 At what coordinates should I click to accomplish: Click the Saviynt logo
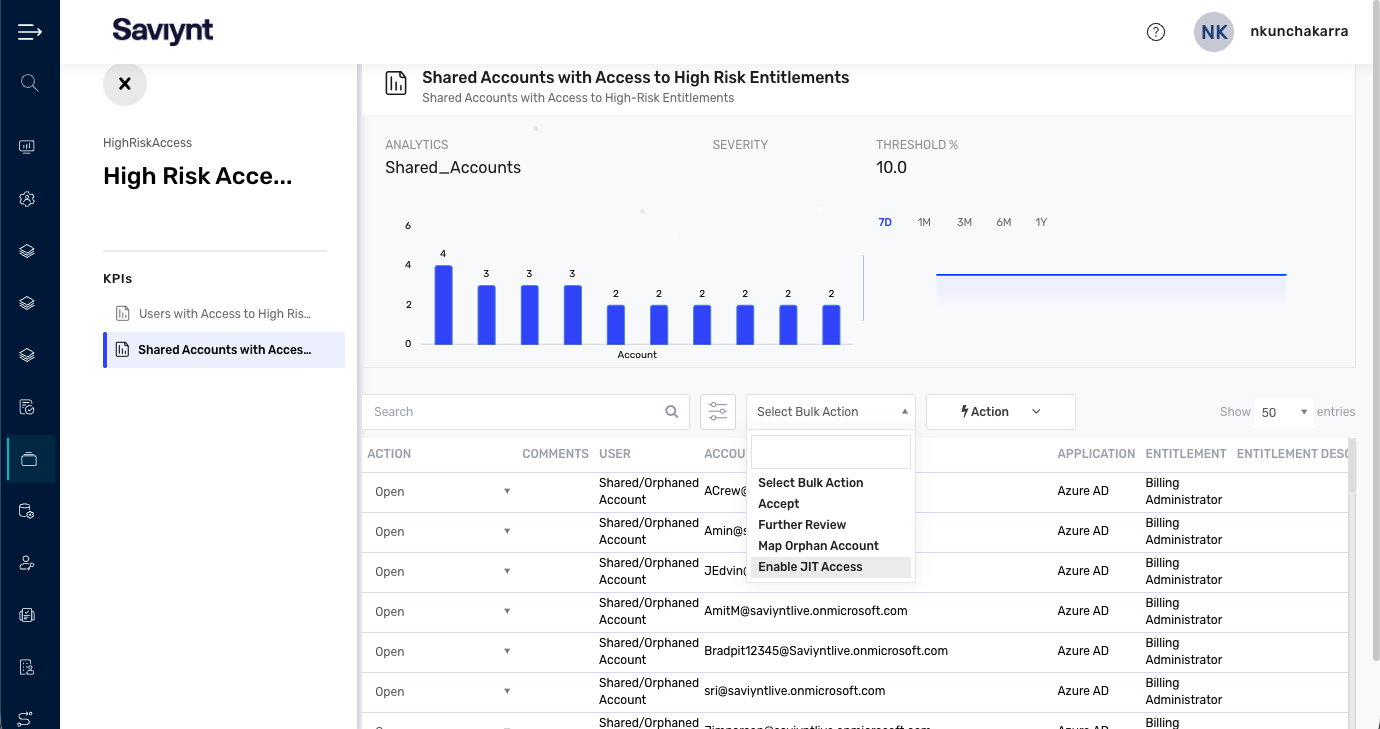pyautogui.click(x=163, y=31)
